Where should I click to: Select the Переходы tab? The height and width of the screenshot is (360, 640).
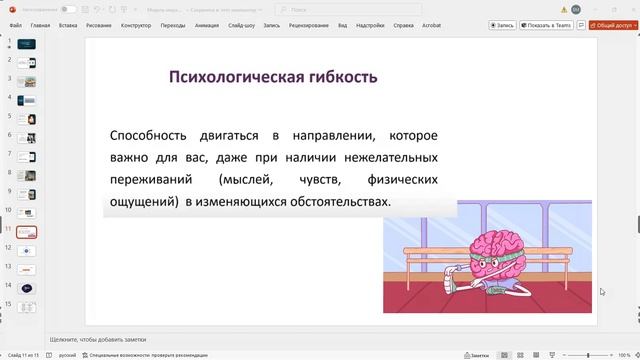[x=173, y=25]
